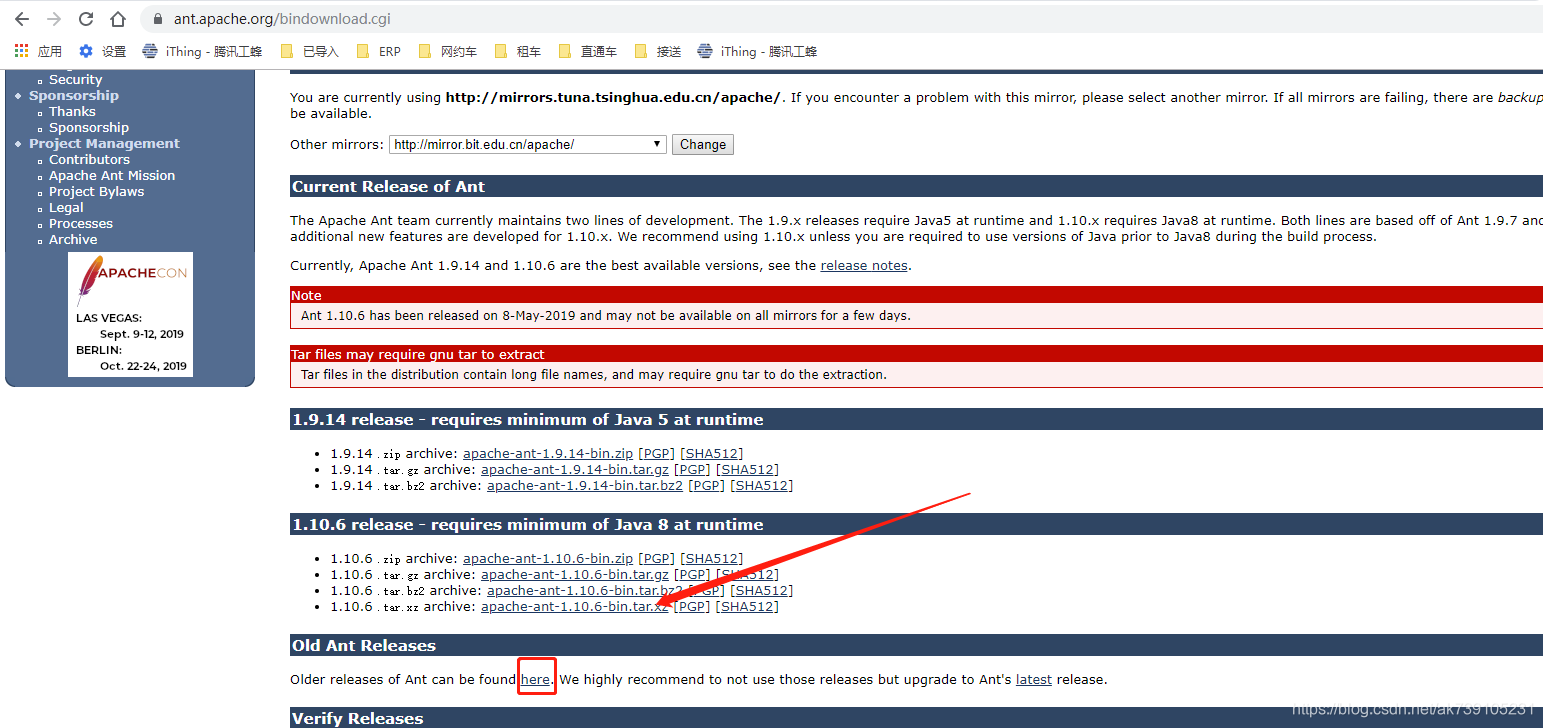Open Project Bylaws sidebar link

click(96, 192)
